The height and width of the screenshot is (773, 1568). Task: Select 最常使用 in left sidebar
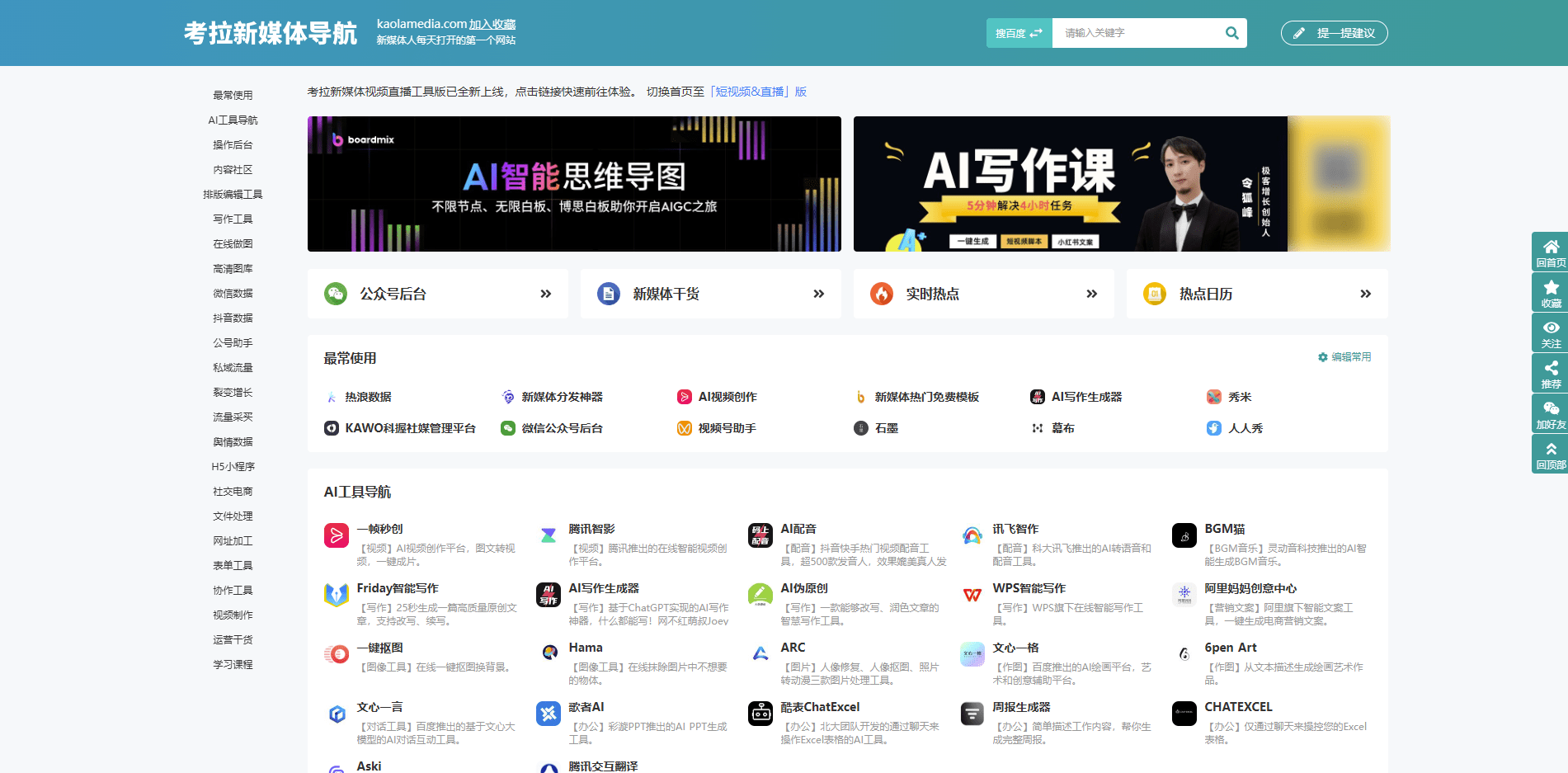coord(233,95)
